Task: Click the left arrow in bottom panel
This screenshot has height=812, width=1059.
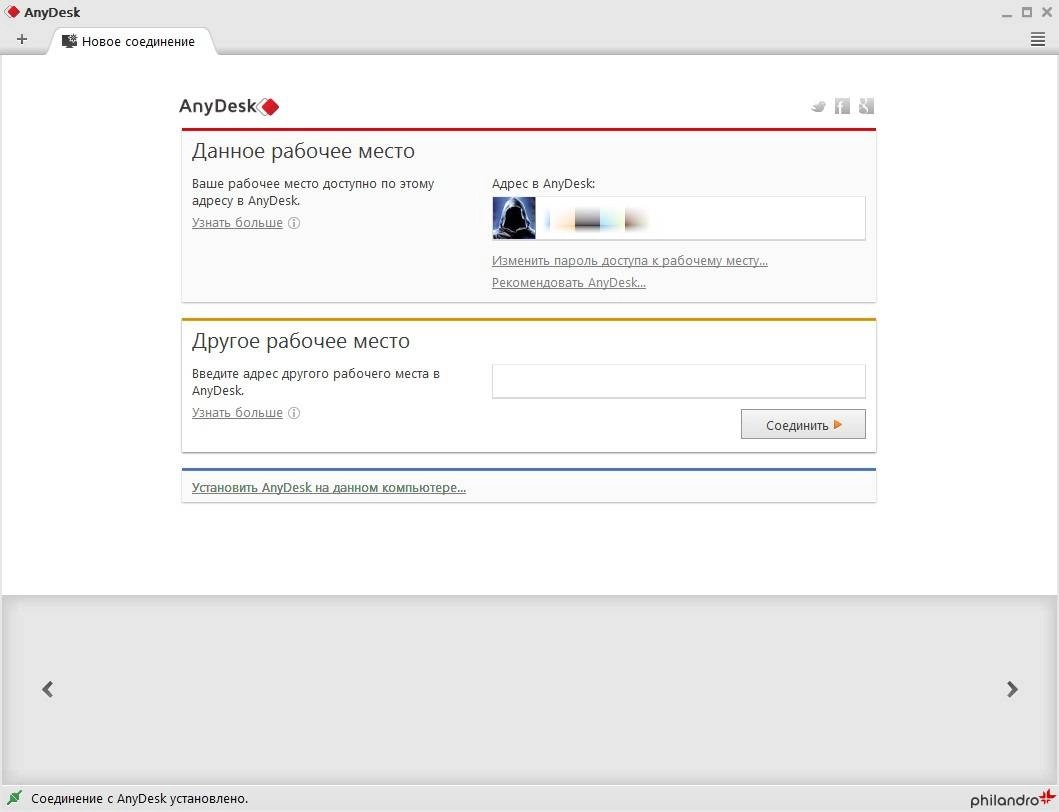Action: pos(47,689)
